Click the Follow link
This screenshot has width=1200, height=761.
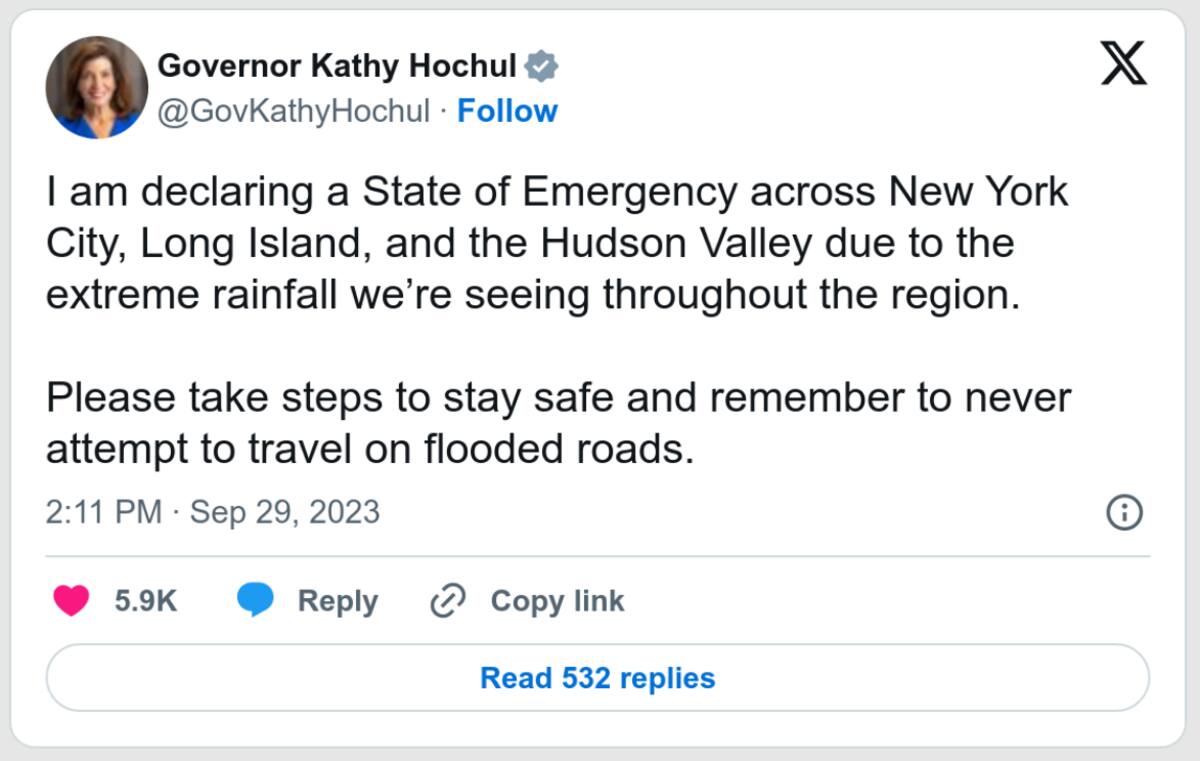tap(507, 111)
